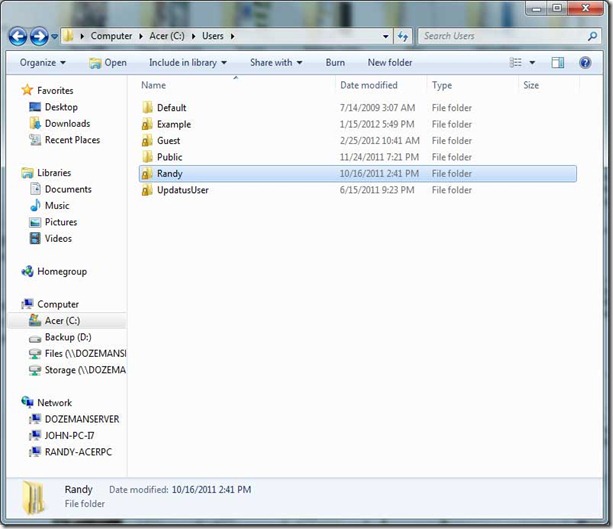Viewport: 613px width, 529px height.
Task: Click Computer in the navigation pane
Action: click(x=58, y=304)
